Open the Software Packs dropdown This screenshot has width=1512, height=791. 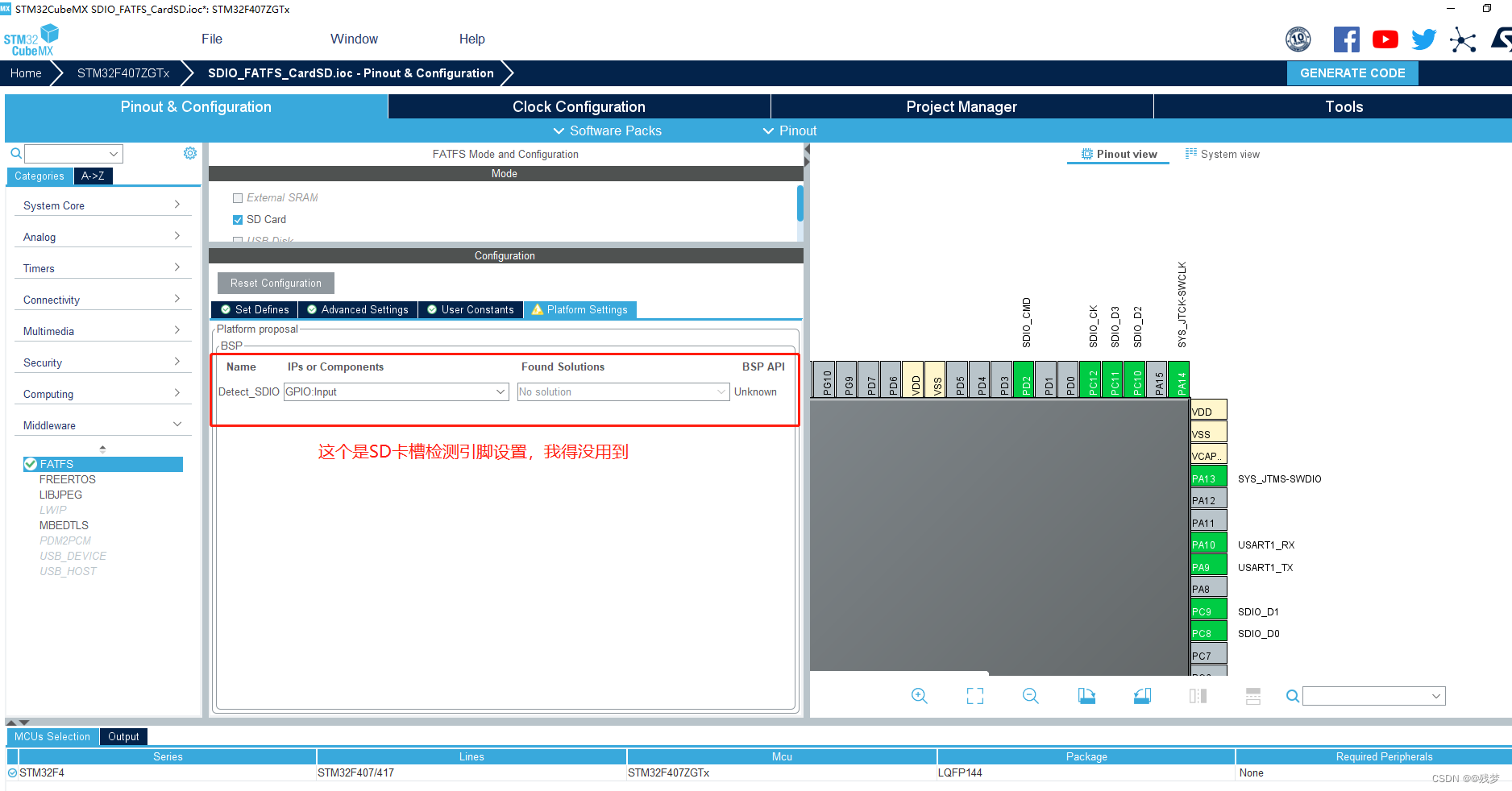pos(607,130)
